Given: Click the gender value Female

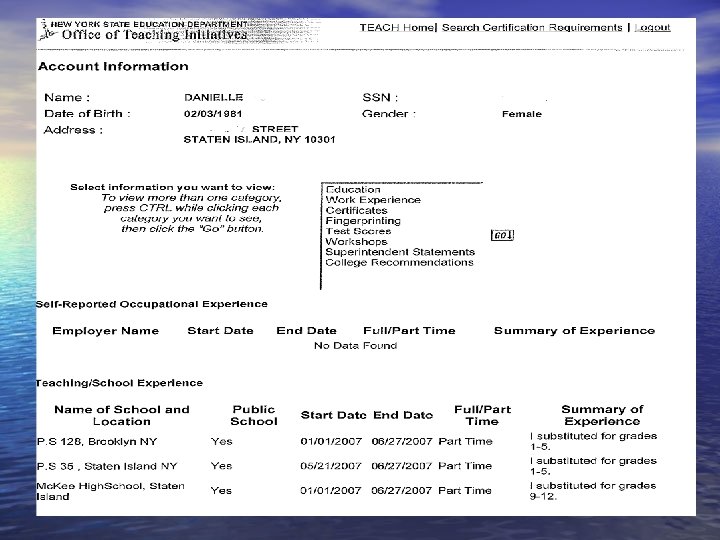Looking at the screenshot, I should coord(522,114).
